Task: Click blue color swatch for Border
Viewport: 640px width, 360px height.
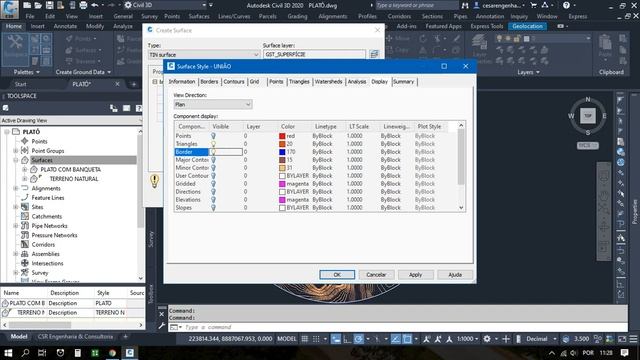Action: click(x=282, y=152)
